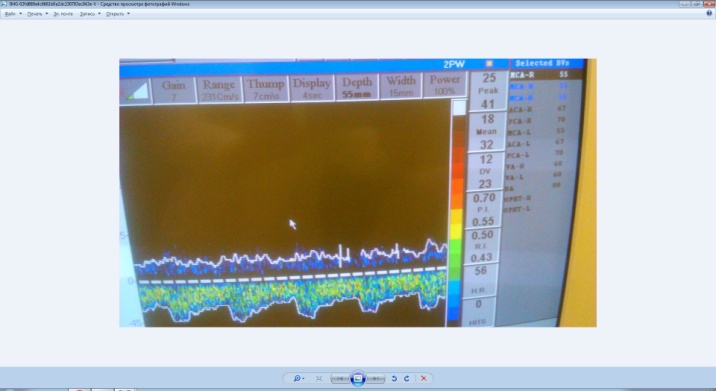This screenshot has height=391, width=716.
Task: Select the ACA-R entry in vessel list
Action: coord(537,109)
